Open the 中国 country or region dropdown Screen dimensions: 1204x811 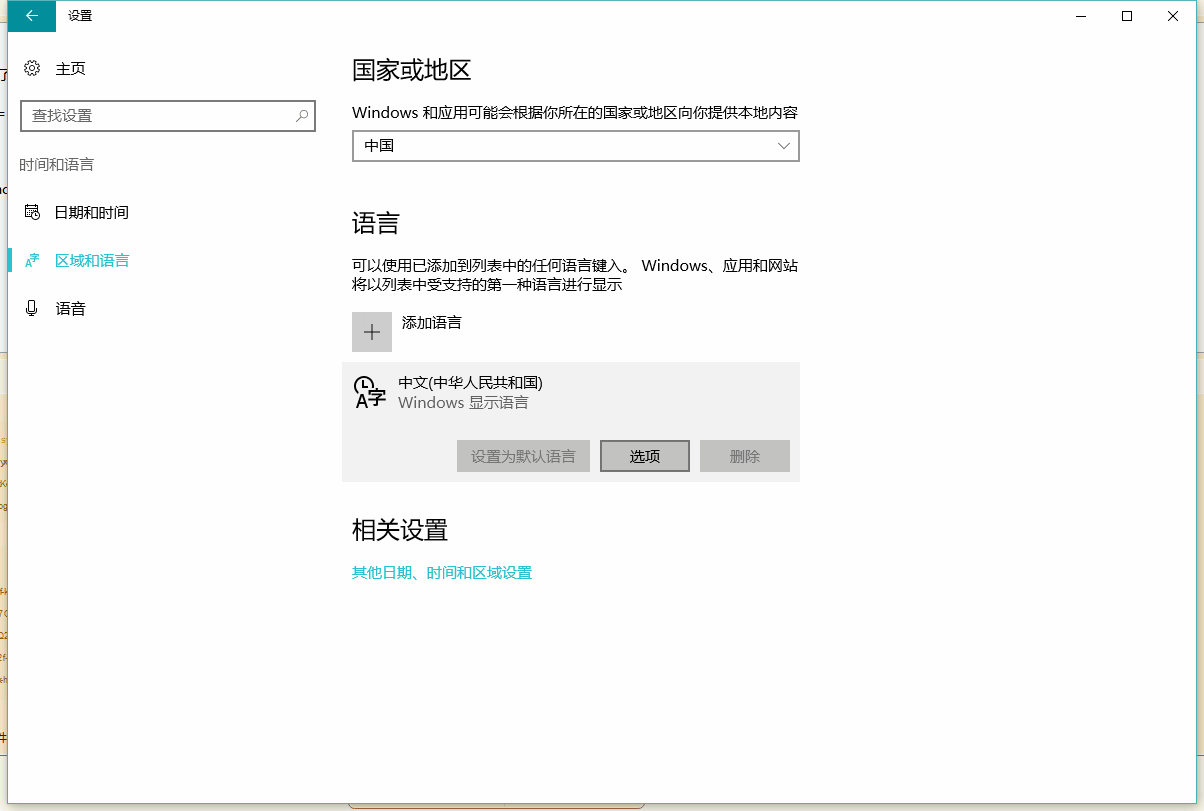[575, 146]
